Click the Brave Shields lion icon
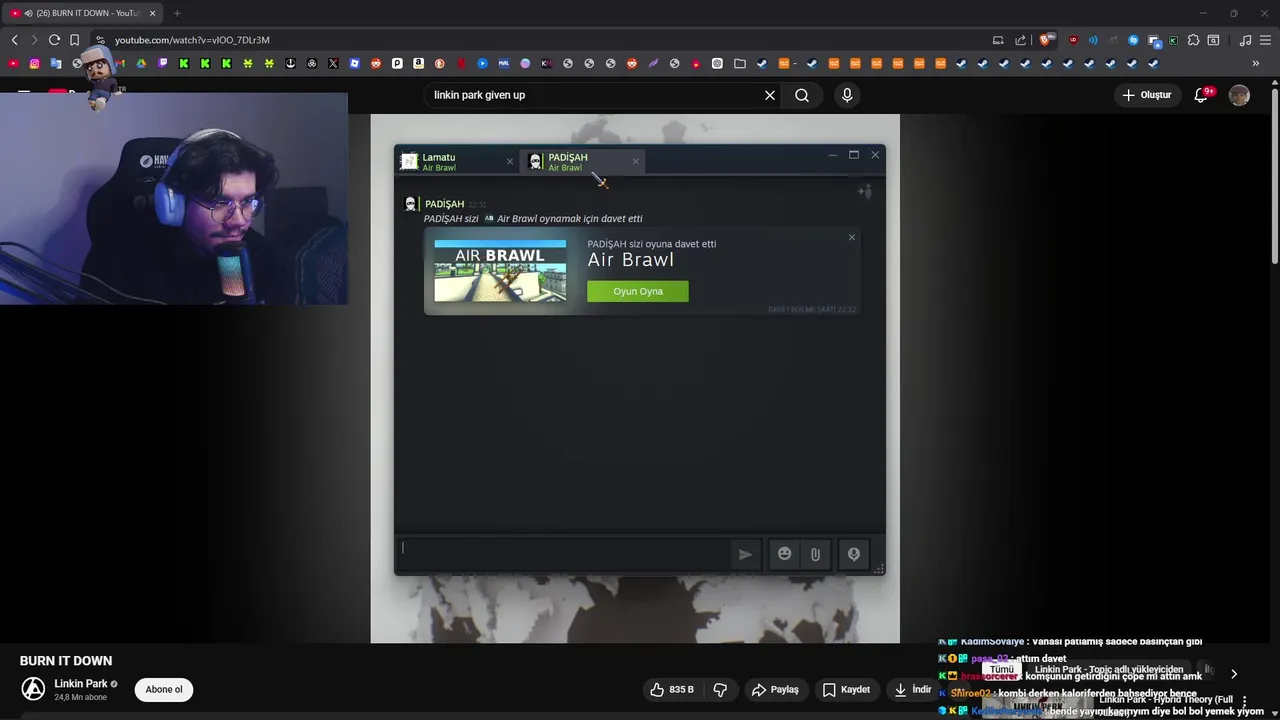The width and height of the screenshot is (1280, 720). [x=1046, y=40]
